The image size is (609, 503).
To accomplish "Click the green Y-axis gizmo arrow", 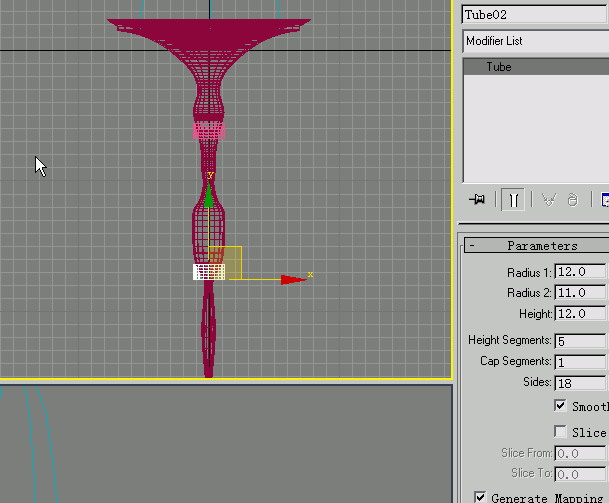I will 209,195.
